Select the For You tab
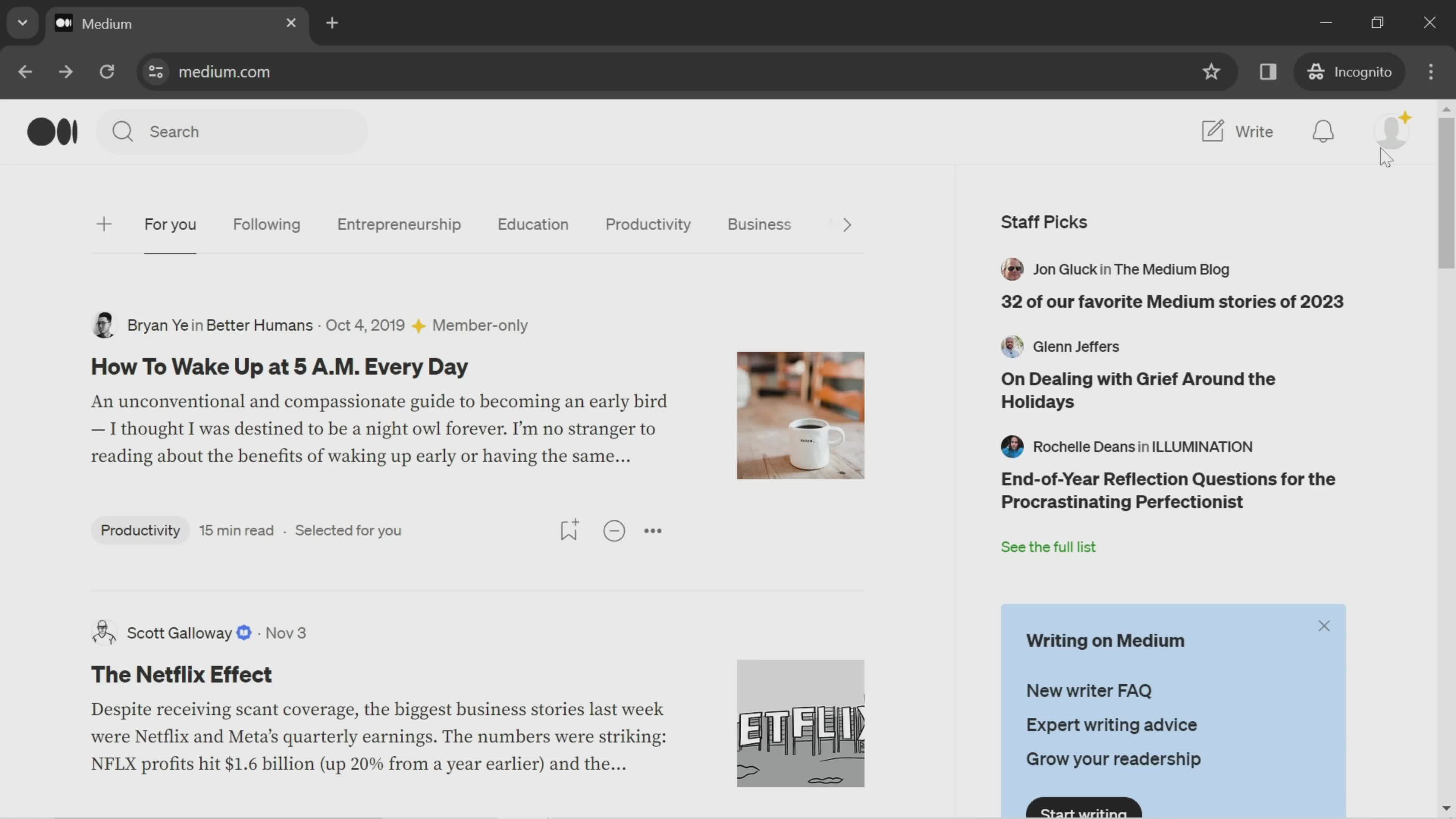Screen dimensions: 1456x819 170,223
